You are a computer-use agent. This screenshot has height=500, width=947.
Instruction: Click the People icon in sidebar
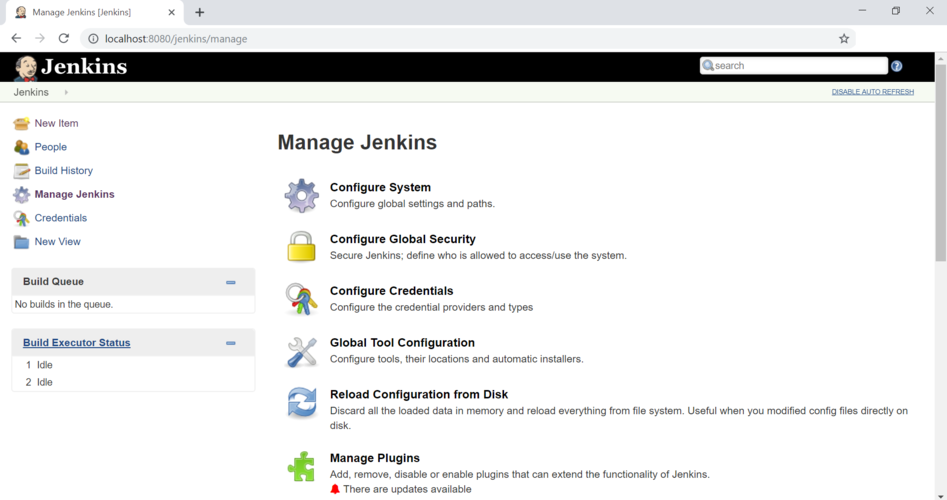click(21, 147)
